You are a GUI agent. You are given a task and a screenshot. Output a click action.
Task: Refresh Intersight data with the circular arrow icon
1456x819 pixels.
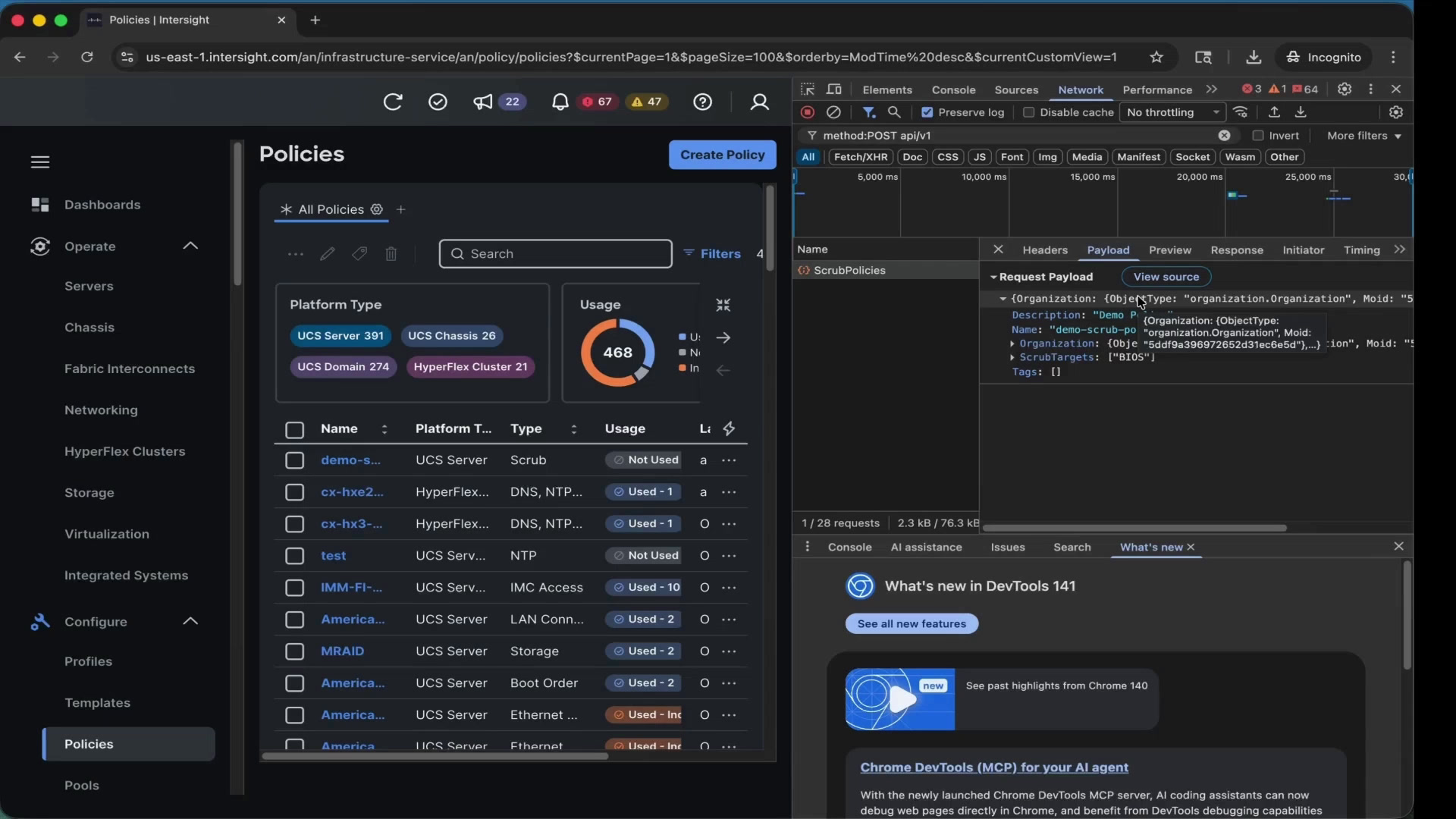[x=393, y=102]
